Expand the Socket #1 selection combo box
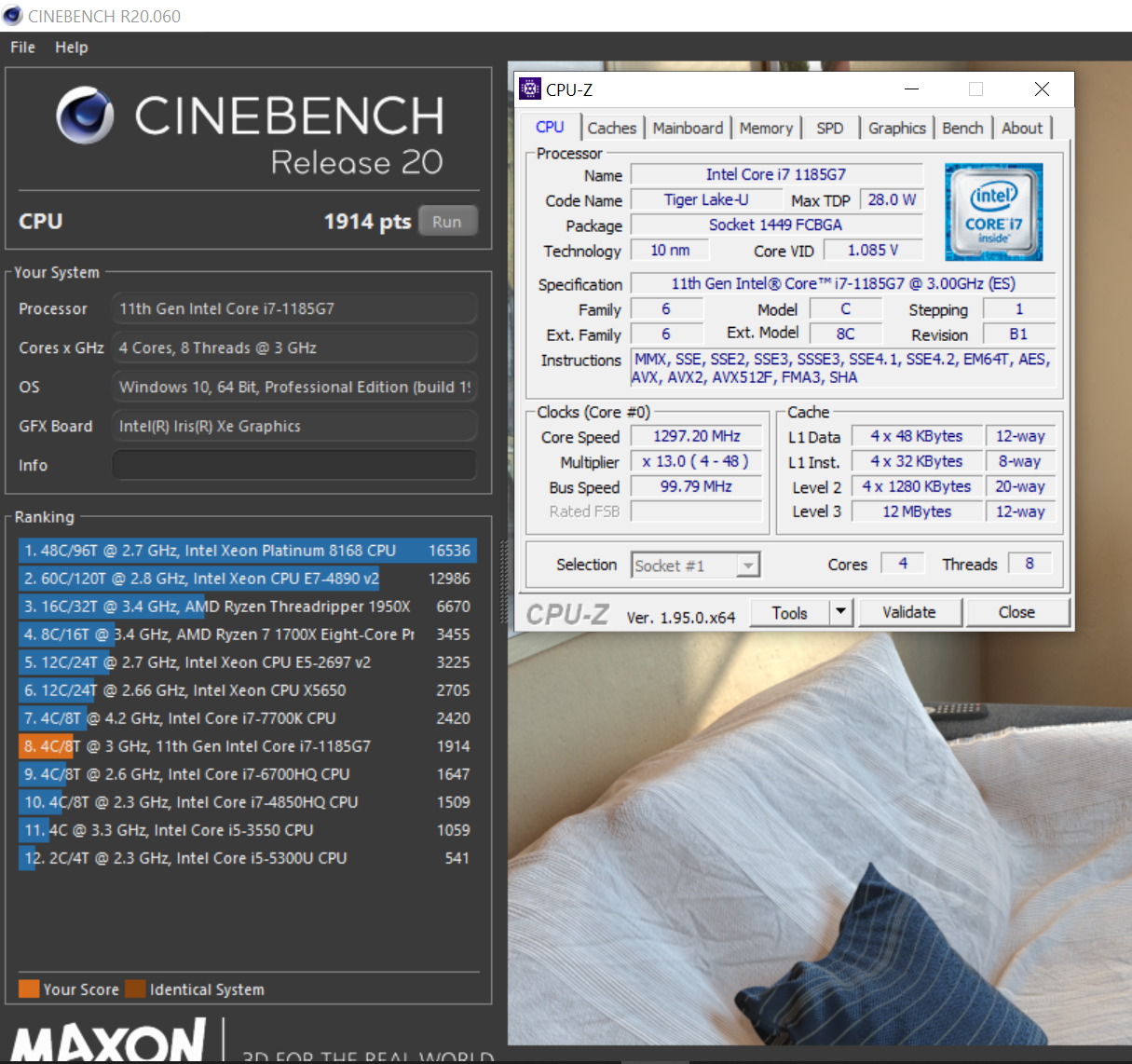Screen dimensions: 1132x1064 pyautogui.click(x=747, y=566)
